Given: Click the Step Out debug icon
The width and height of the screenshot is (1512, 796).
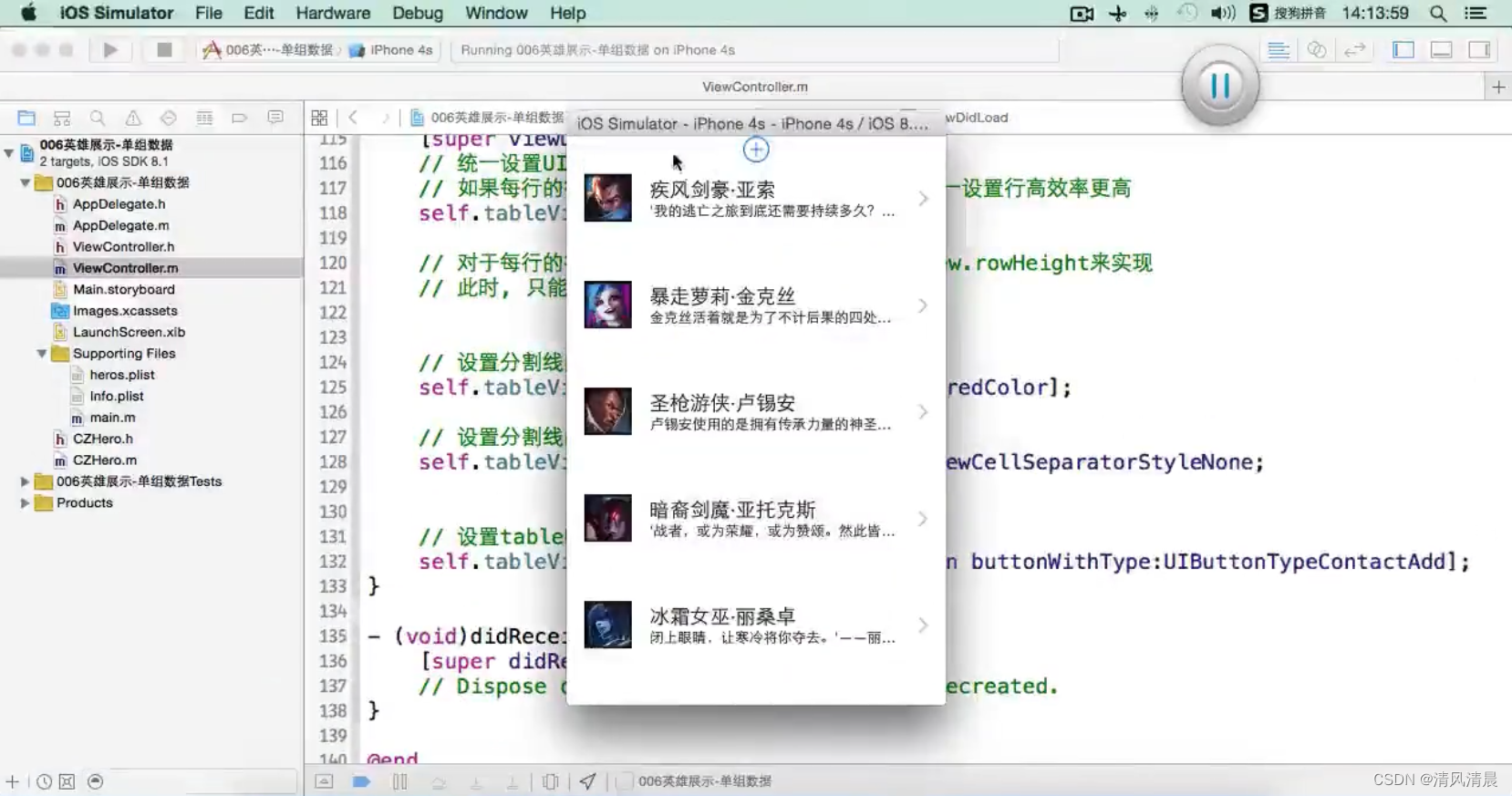Looking at the screenshot, I should pos(513,781).
